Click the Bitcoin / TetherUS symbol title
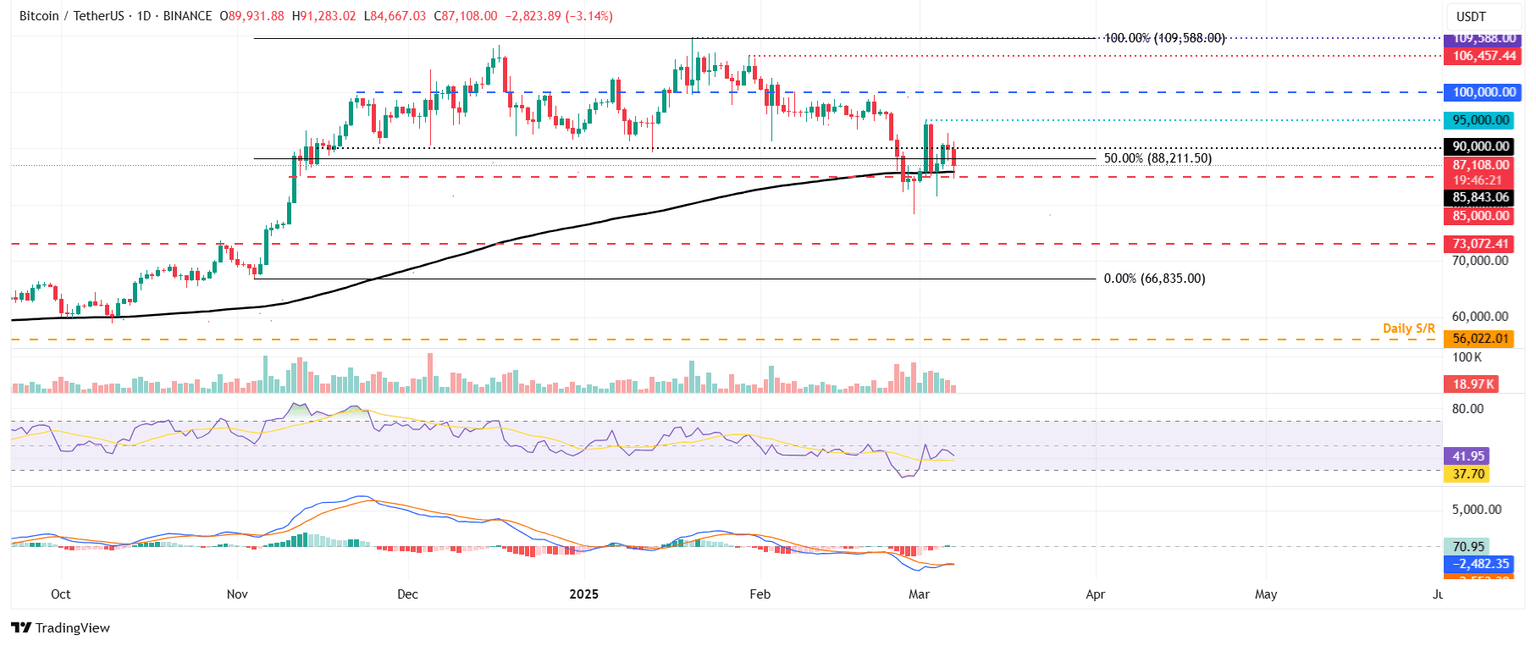Screen dimensions: 1536x646 pyautogui.click(x=75, y=16)
